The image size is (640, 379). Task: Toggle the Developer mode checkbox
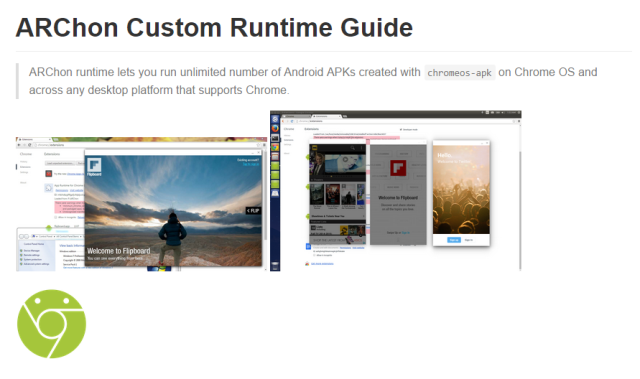tap(400, 129)
